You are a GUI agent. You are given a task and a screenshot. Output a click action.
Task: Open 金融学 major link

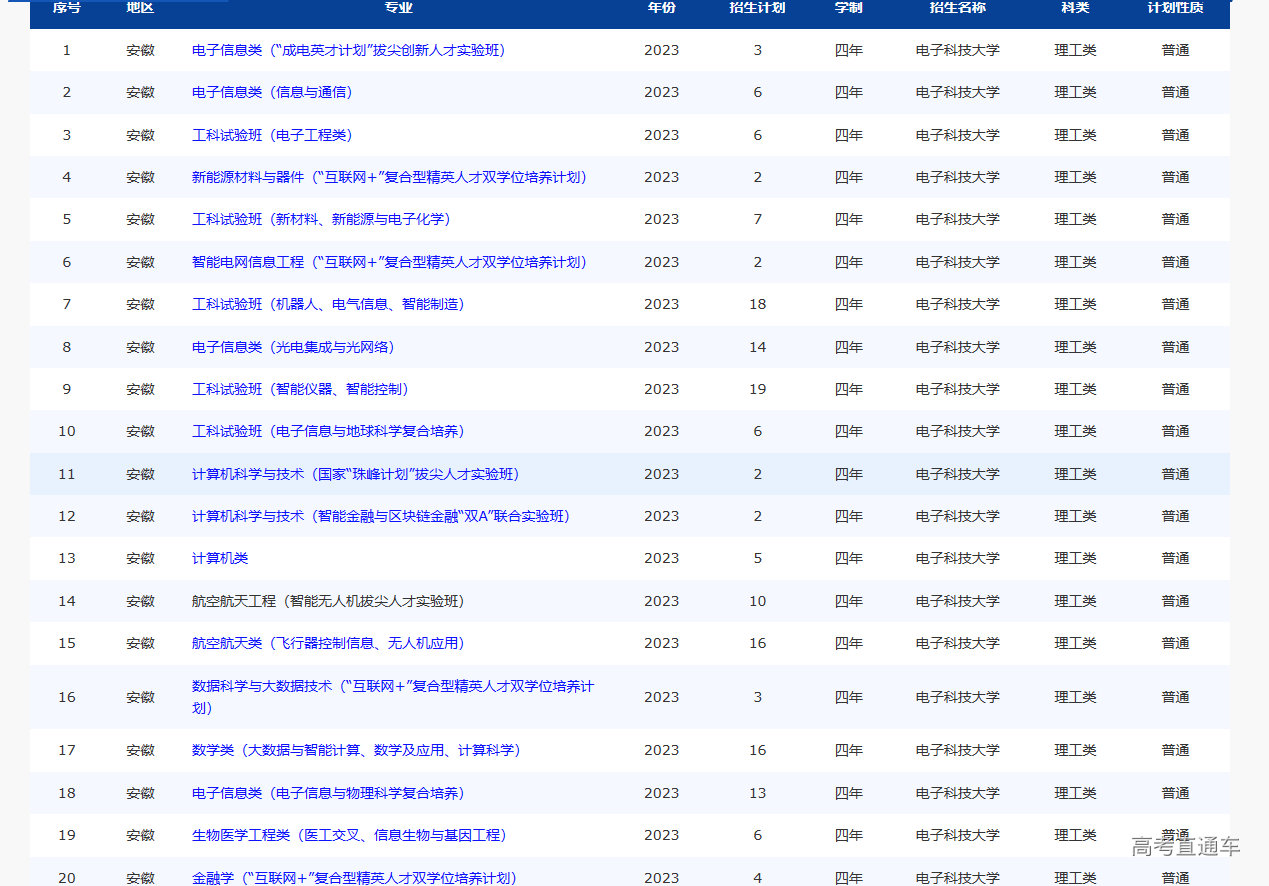pyautogui.click(x=354, y=878)
